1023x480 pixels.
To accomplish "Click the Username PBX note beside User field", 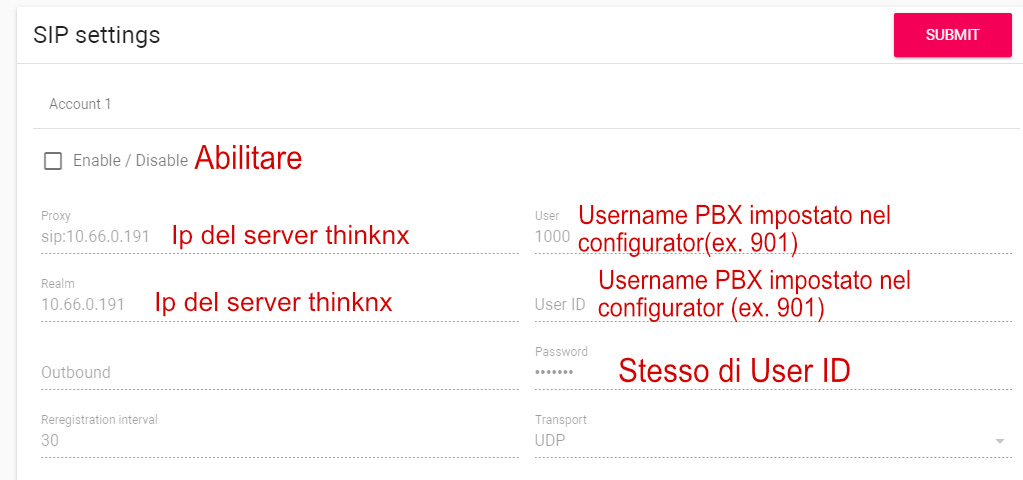I will [734, 228].
